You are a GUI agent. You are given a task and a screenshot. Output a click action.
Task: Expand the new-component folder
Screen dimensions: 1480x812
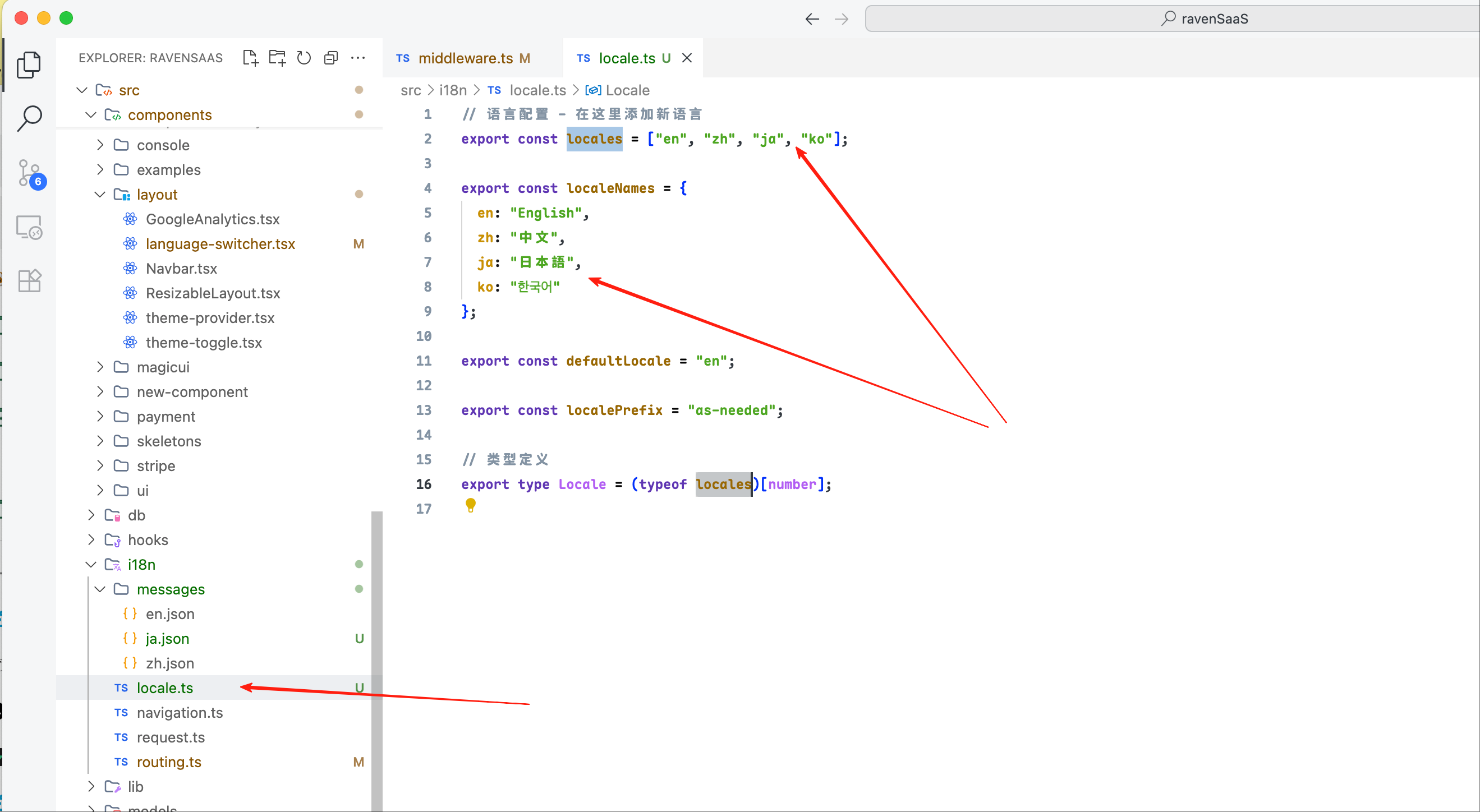(x=100, y=391)
